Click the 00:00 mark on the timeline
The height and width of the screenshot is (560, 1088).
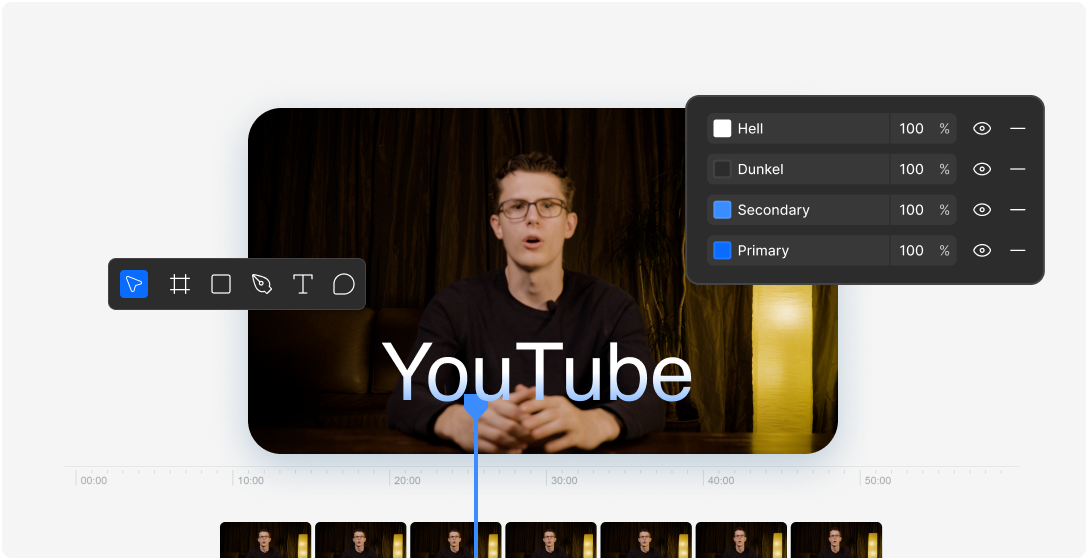coord(94,480)
